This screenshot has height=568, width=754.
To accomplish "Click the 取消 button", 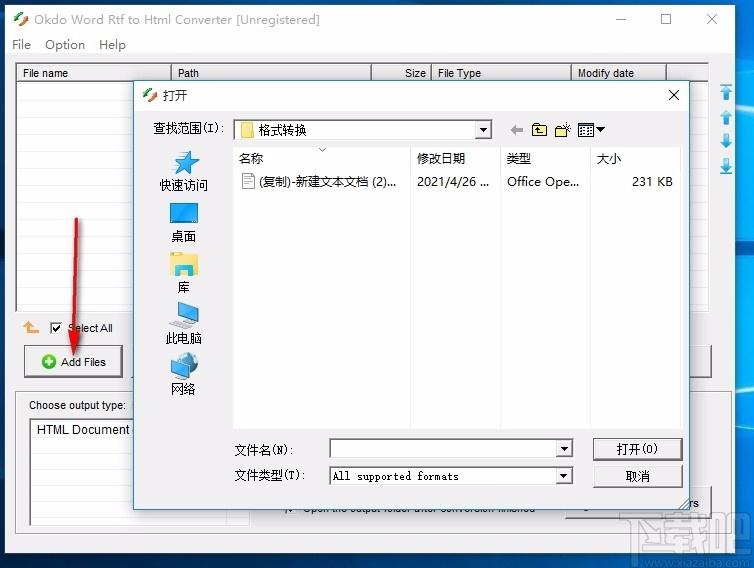I will (637, 476).
